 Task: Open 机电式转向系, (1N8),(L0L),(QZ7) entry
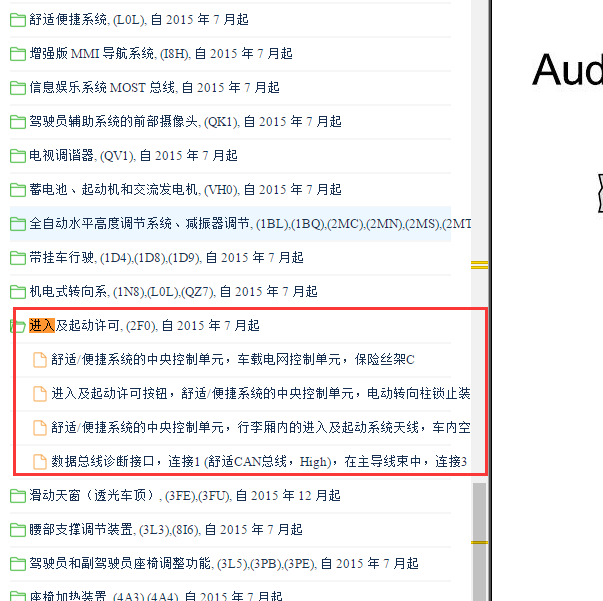click(173, 291)
